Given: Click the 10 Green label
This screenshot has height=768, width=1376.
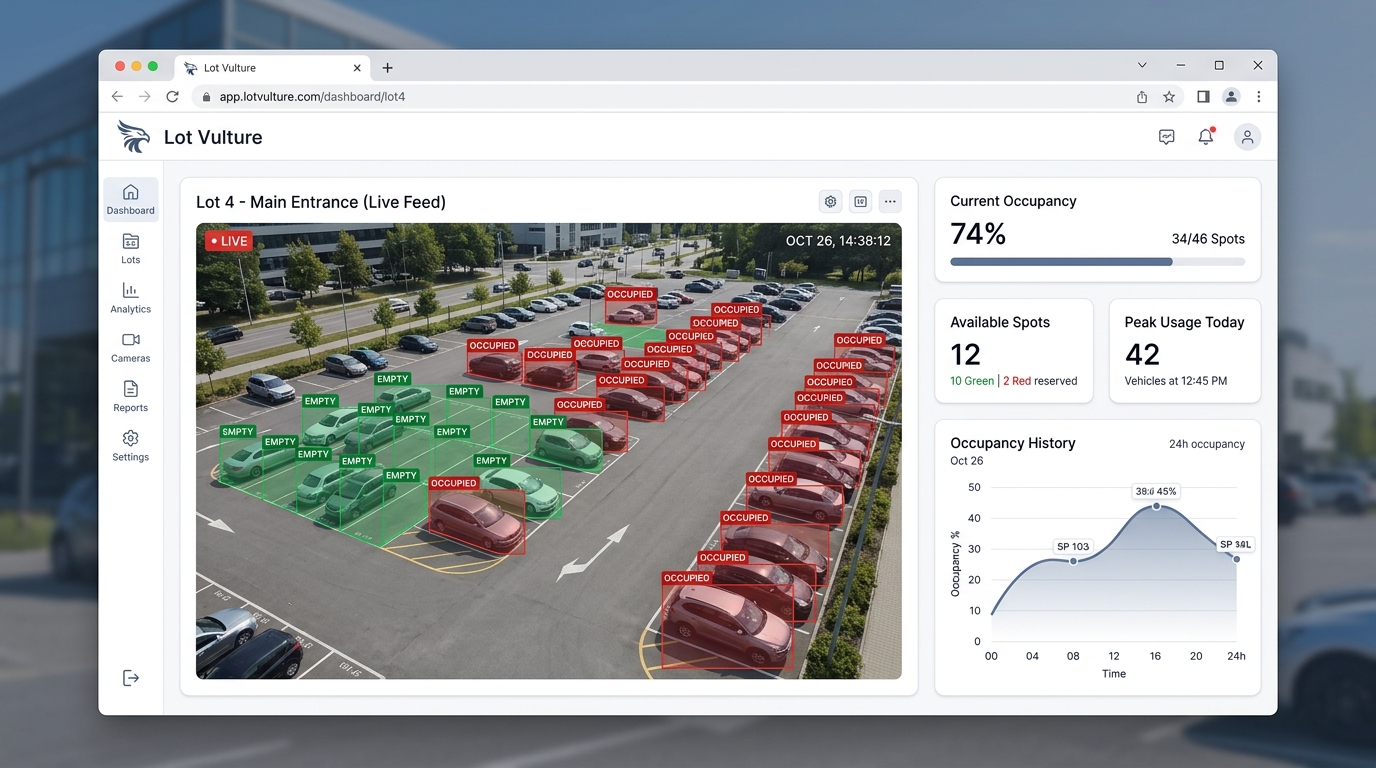Looking at the screenshot, I should [x=972, y=381].
